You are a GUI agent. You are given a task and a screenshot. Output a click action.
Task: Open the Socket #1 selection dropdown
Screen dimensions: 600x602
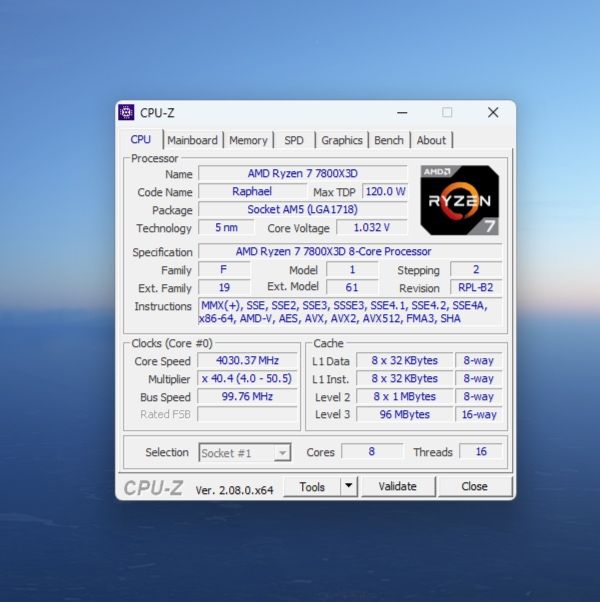click(x=245, y=453)
